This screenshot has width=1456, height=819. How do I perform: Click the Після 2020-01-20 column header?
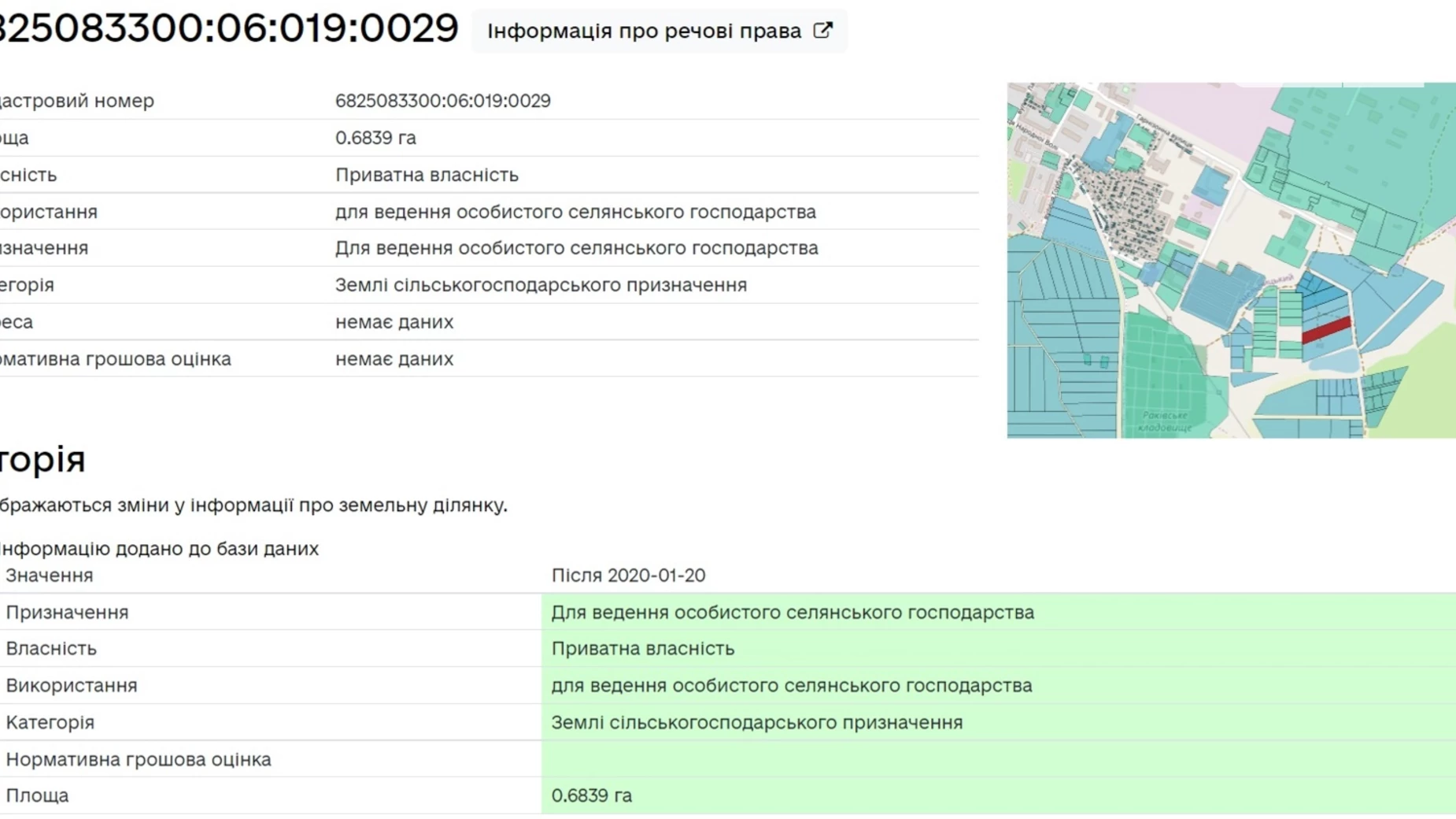[x=628, y=576]
